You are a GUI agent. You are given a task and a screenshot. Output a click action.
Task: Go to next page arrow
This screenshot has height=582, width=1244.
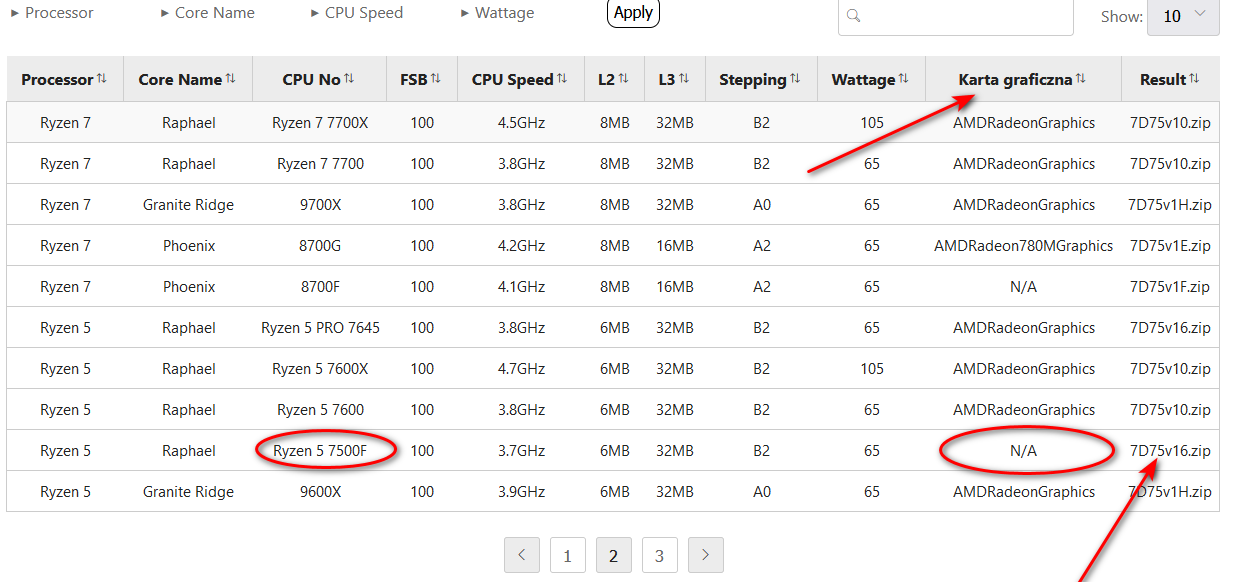click(706, 556)
